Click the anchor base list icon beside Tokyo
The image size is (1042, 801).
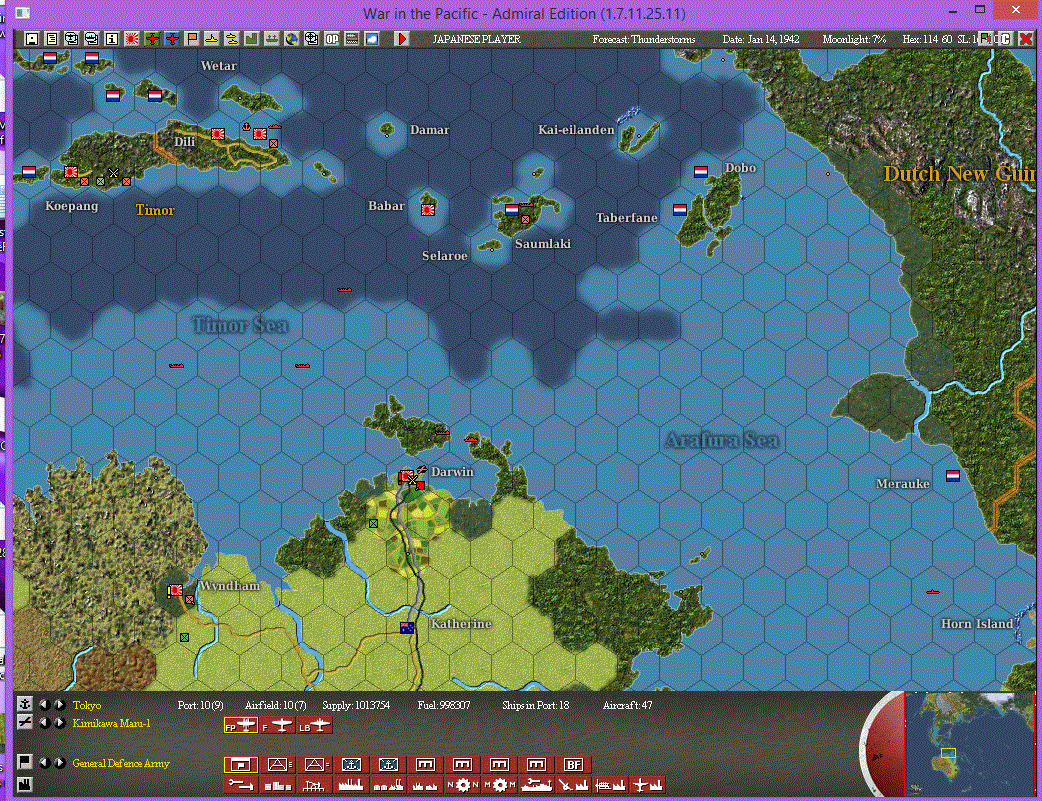coord(25,703)
